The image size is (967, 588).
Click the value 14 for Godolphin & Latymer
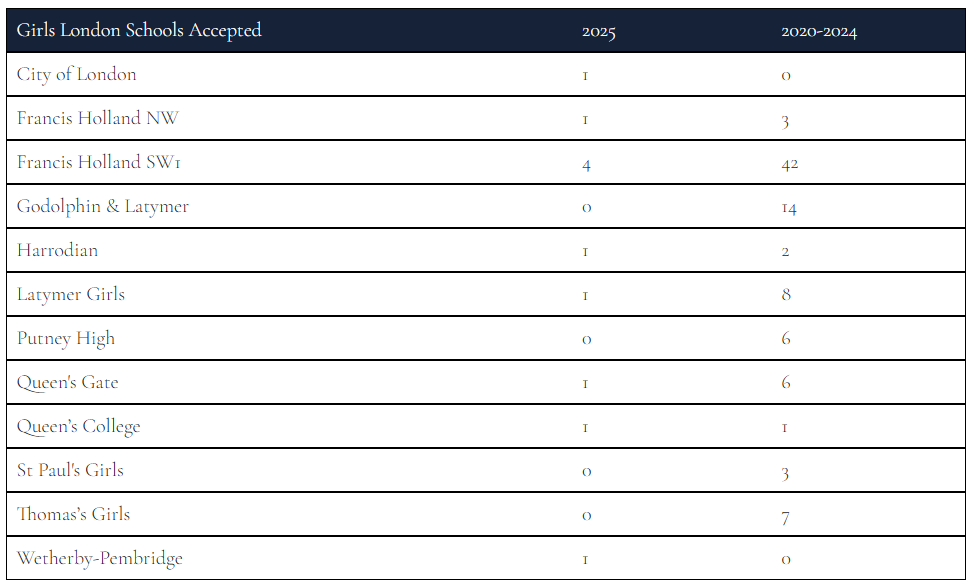(x=789, y=209)
